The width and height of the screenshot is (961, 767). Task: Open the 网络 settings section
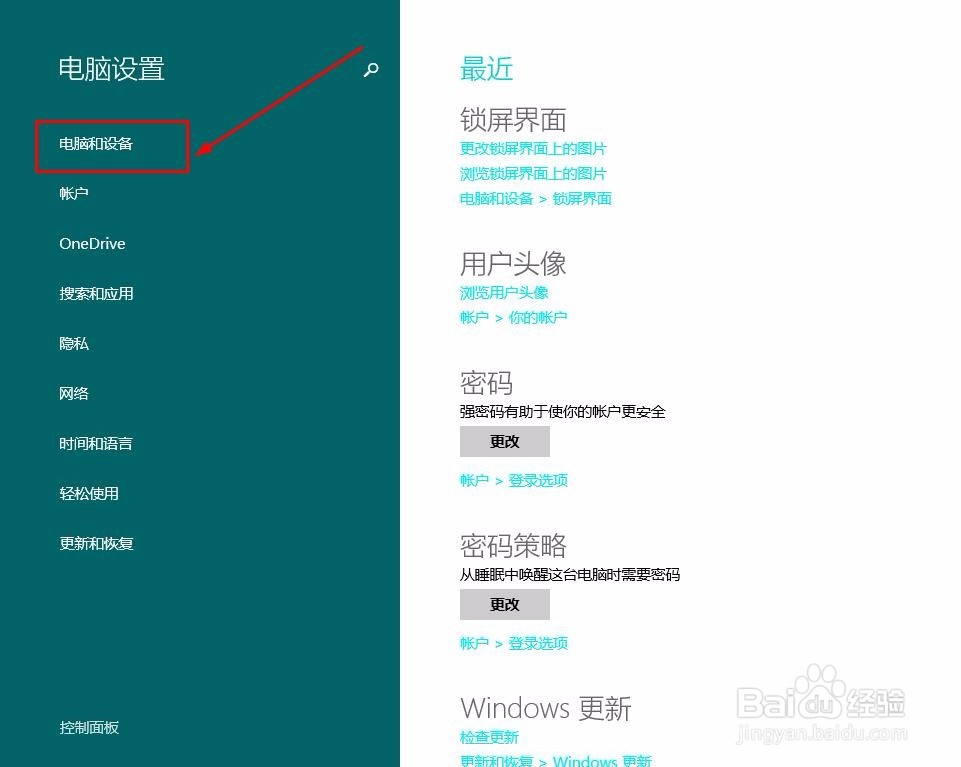click(x=73, y=393)
